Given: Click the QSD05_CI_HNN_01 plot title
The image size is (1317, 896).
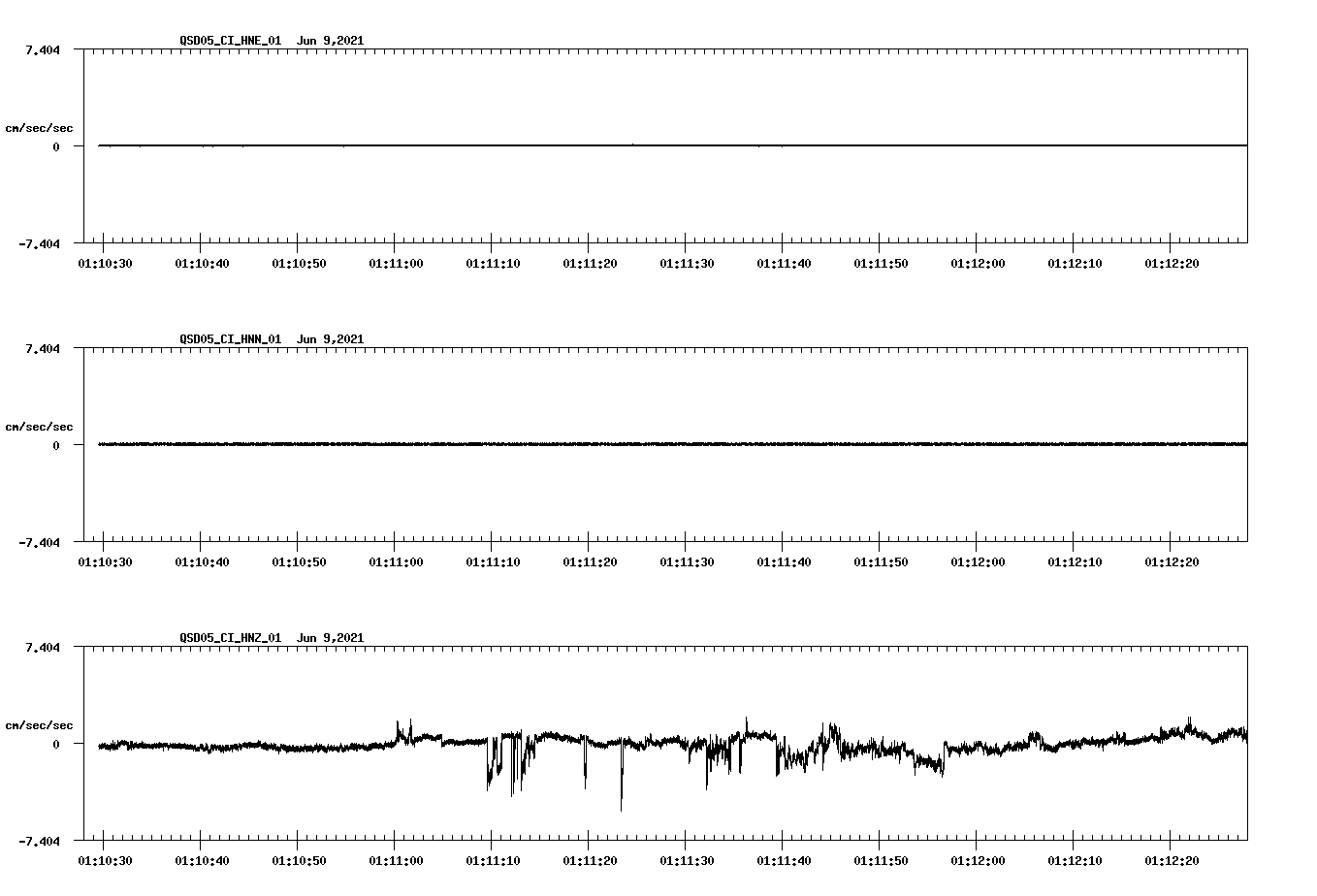Looking at the screenshot, I should coord(272,339).
